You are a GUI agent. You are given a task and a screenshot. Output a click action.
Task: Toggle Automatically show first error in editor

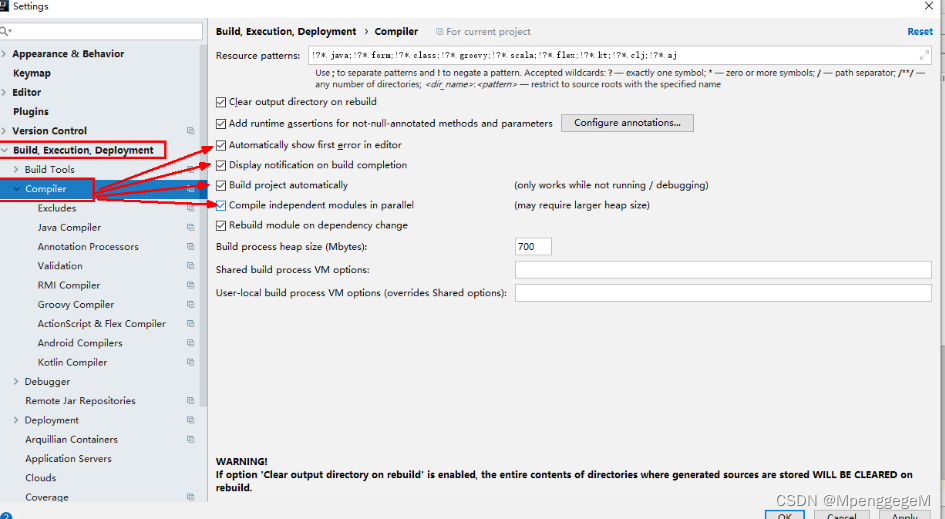[x=221, y=145]
